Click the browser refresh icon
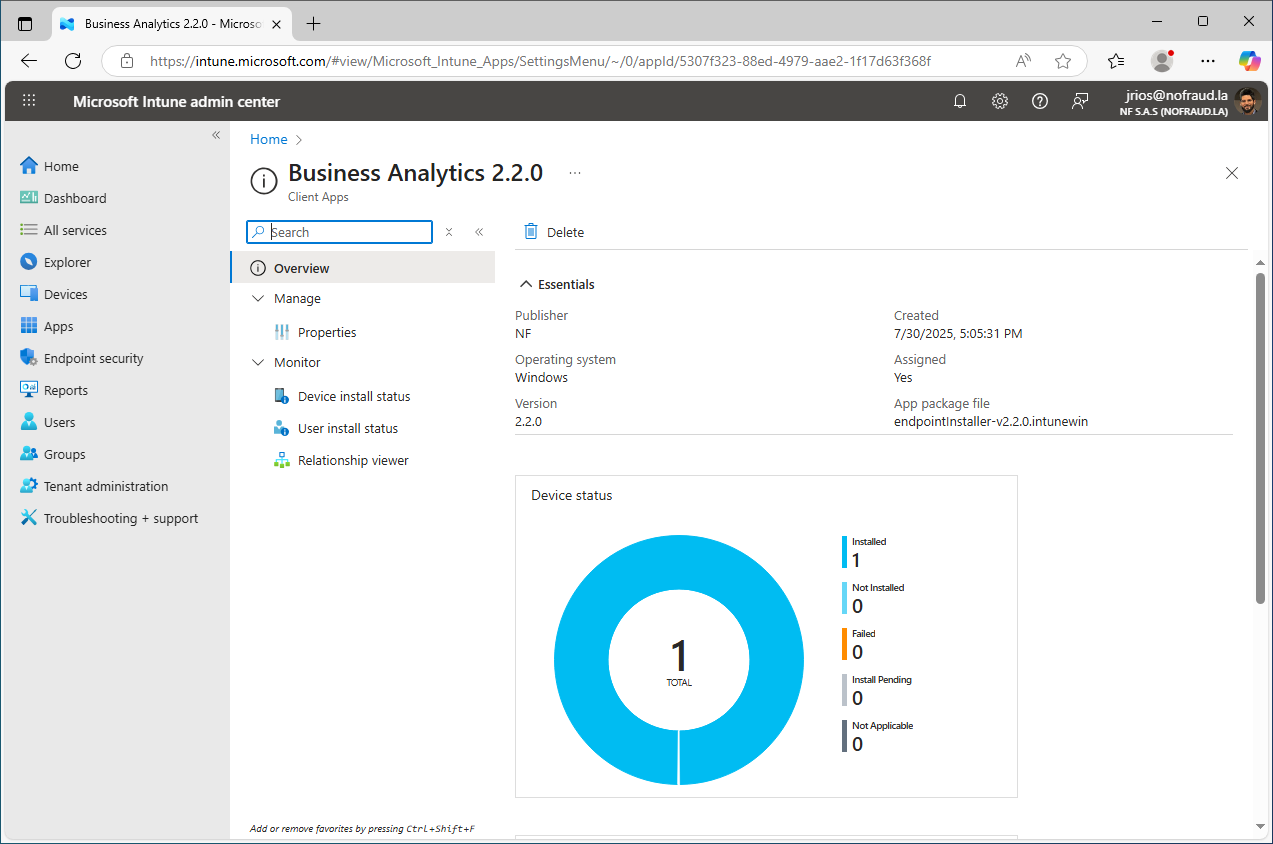This screenshot has width=1273, height=844. pyautogui.click(x=73, y=61)
